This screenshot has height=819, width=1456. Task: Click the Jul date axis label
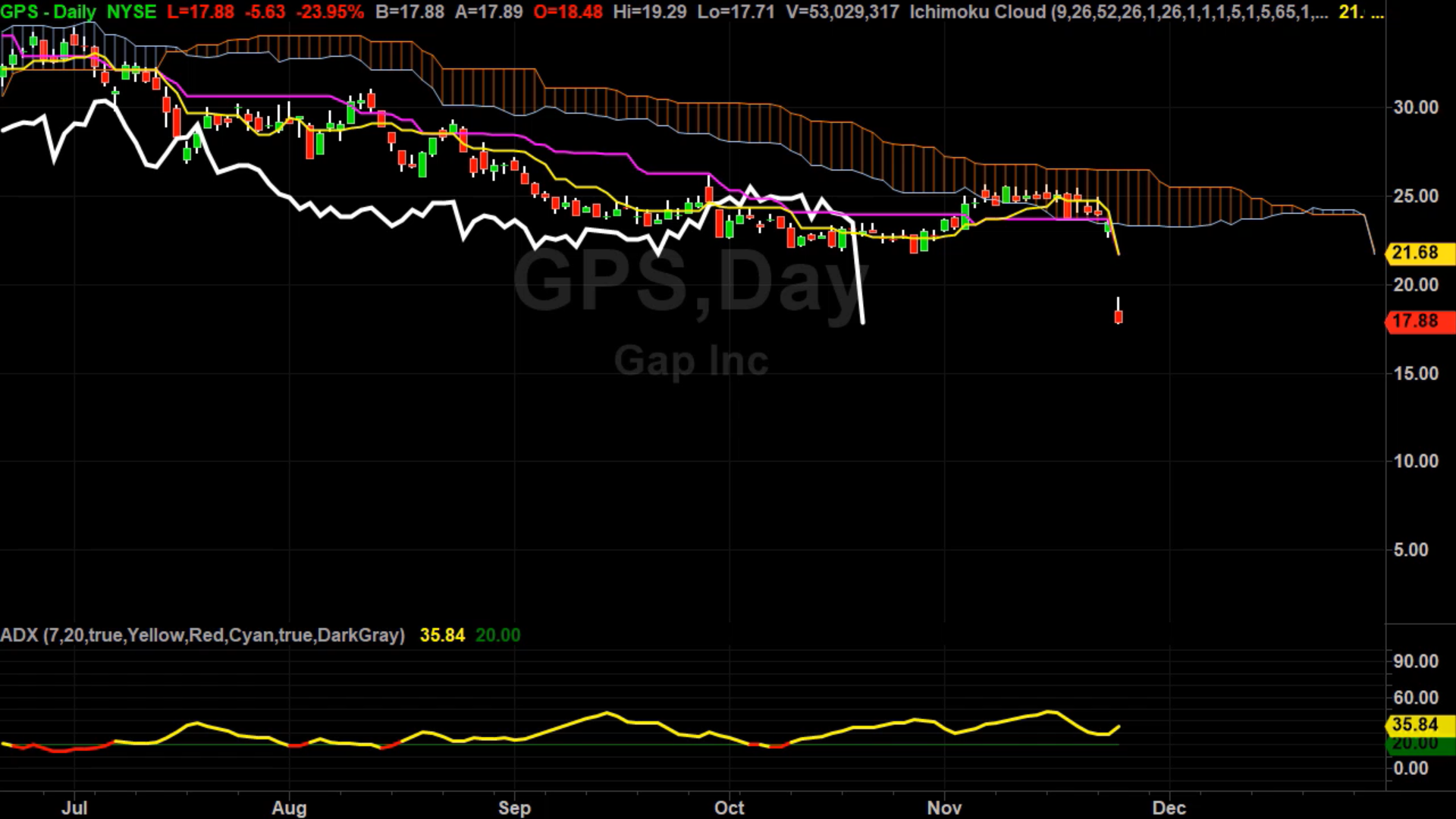click(74, 808)
